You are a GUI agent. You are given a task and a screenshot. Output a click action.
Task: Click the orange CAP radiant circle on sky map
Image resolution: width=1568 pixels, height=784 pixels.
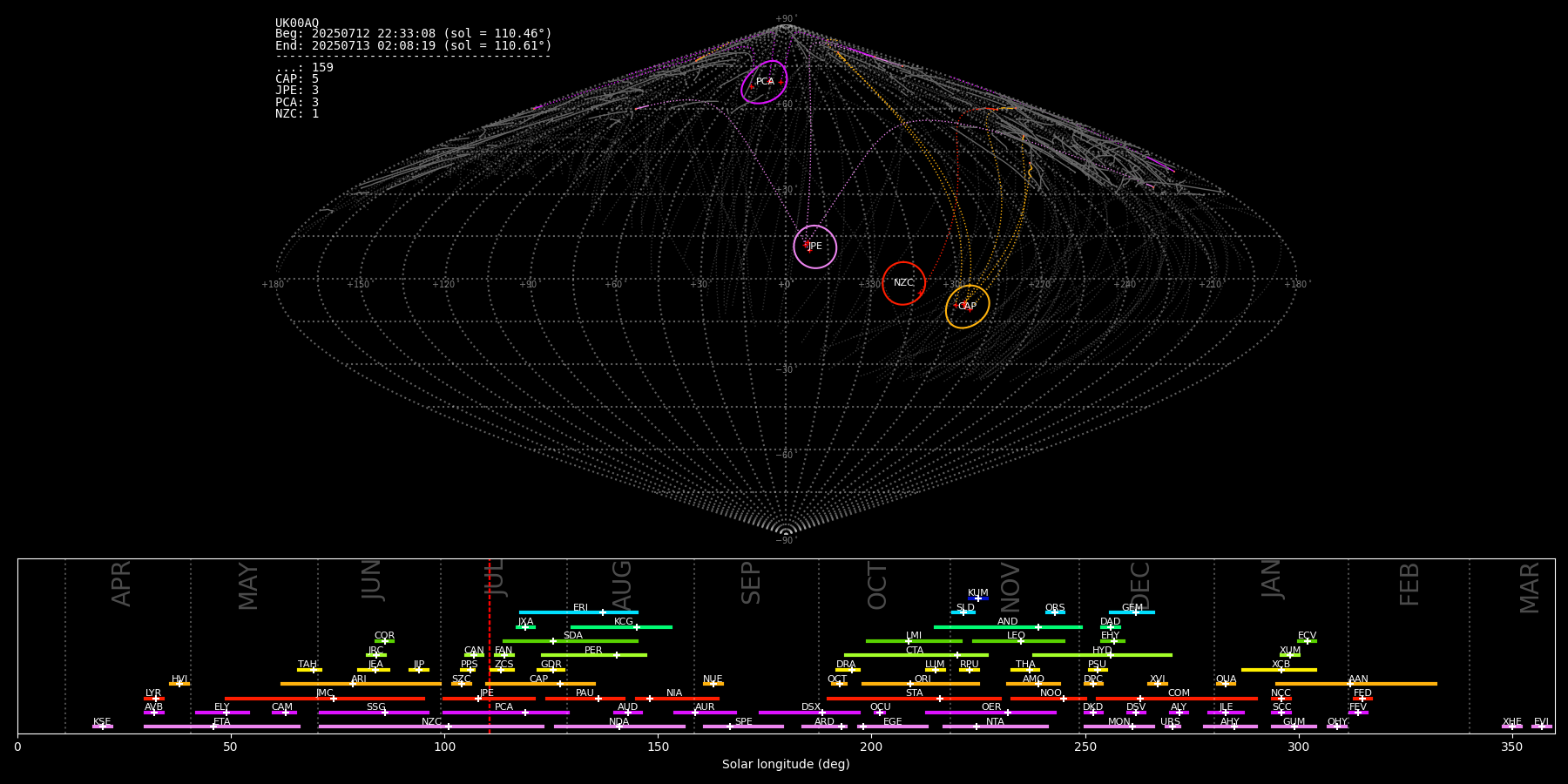coord(967,307)
